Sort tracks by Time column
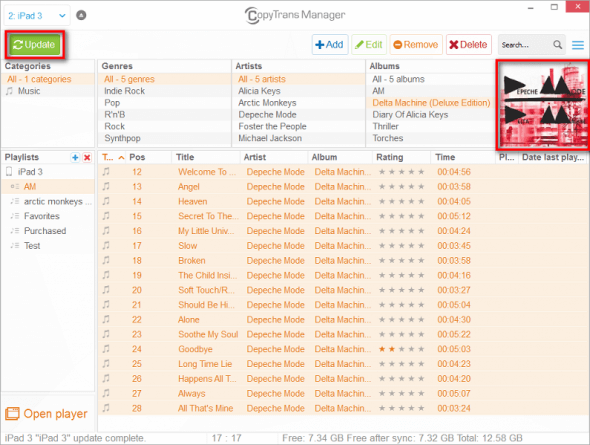The height and width of the screenshot is (445, 590). pyautogui.click(x=463, y=157)
